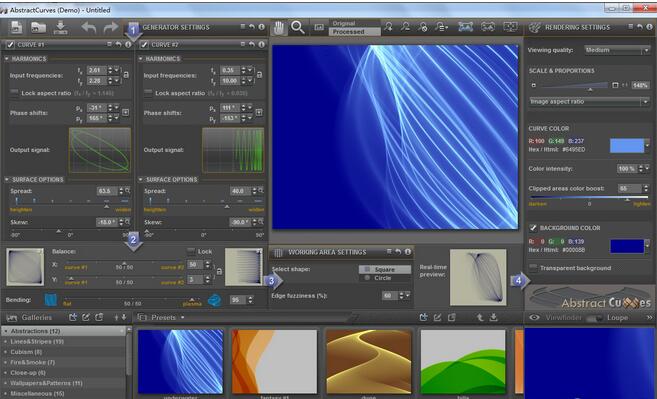Switch the Viewfinder/Loupe toggle

click(x=594, y=318)
